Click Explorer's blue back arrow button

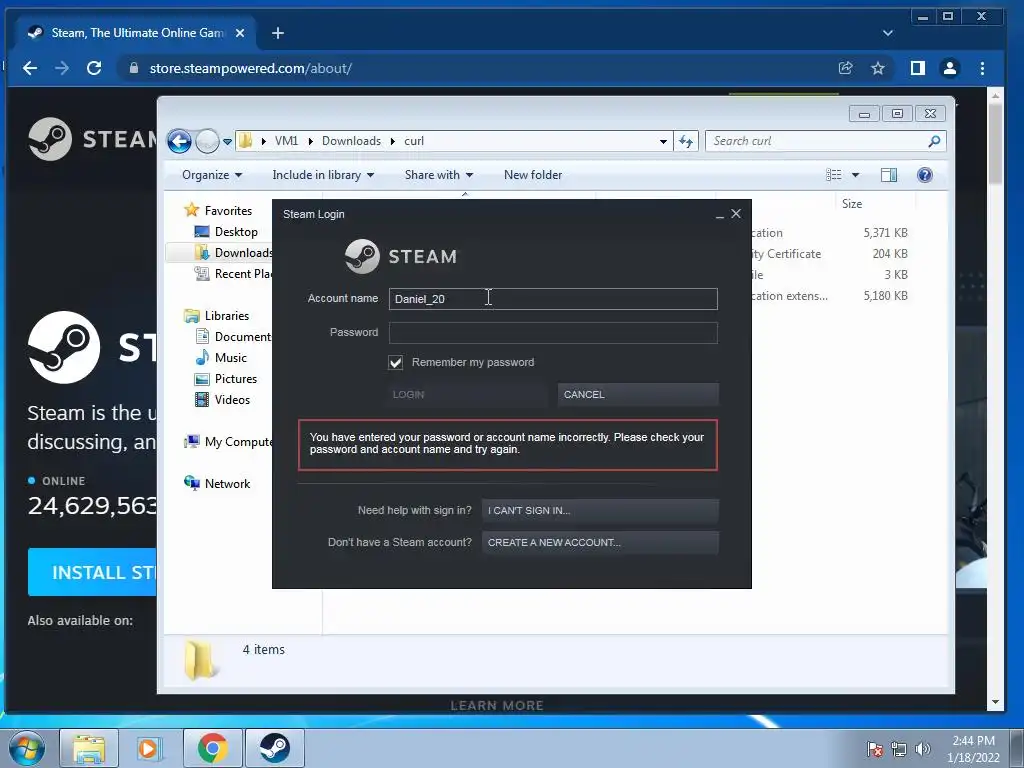pos(180,141)
